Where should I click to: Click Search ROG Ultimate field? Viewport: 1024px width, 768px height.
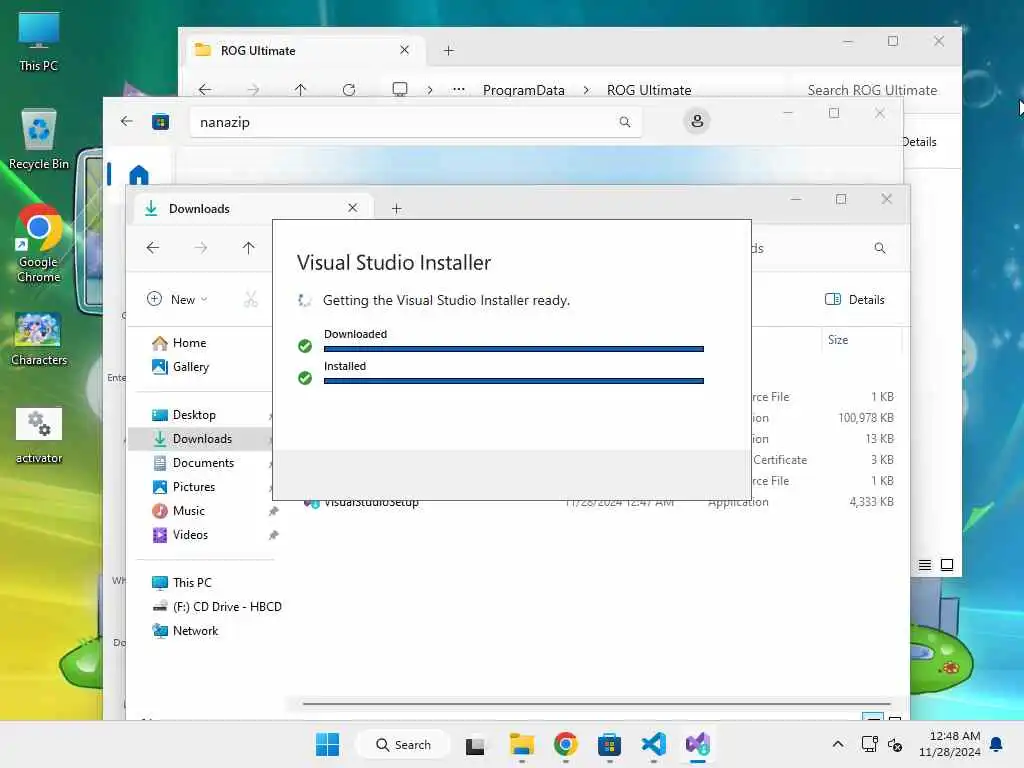872,90
